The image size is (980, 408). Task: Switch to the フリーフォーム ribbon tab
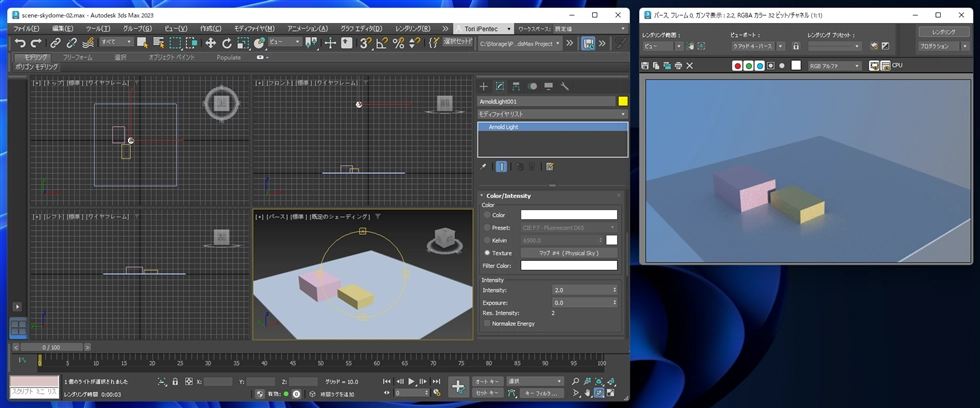(x=78, y=57)
